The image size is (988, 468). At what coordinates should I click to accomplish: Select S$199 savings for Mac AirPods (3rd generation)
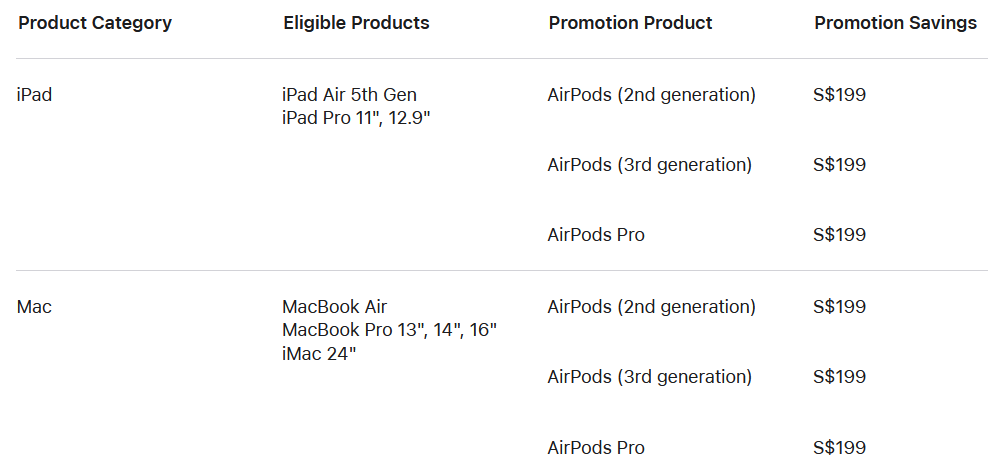(x=839, y=377)
